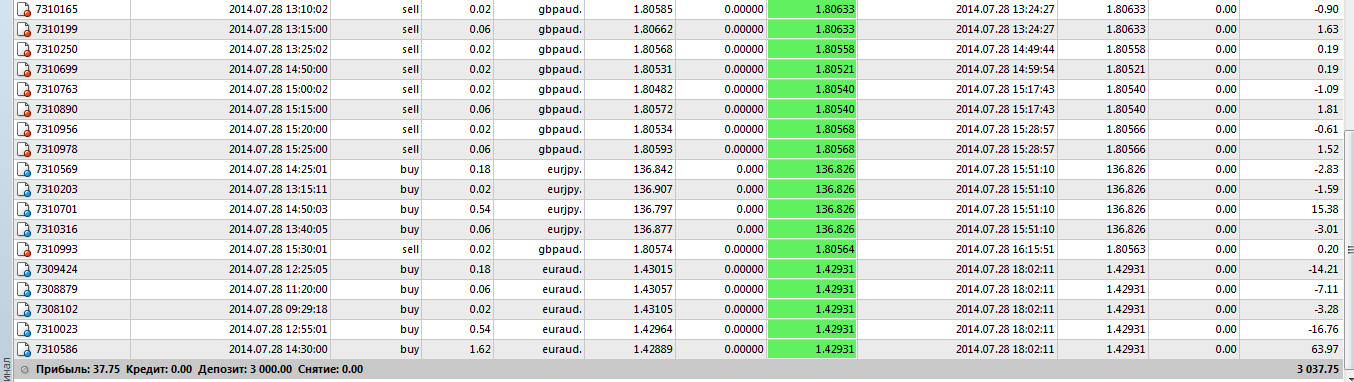
Task: Click the buy order icon for 7308102
Action: (x=24, y=309)
